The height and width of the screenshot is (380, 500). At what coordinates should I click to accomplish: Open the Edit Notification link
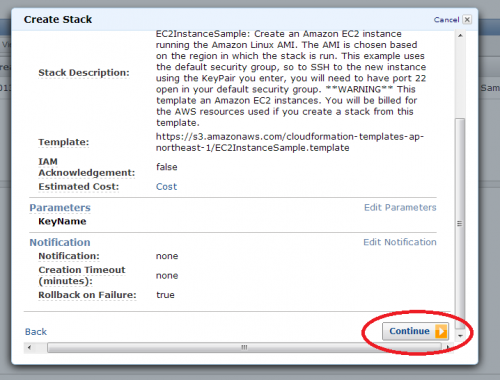400,242
